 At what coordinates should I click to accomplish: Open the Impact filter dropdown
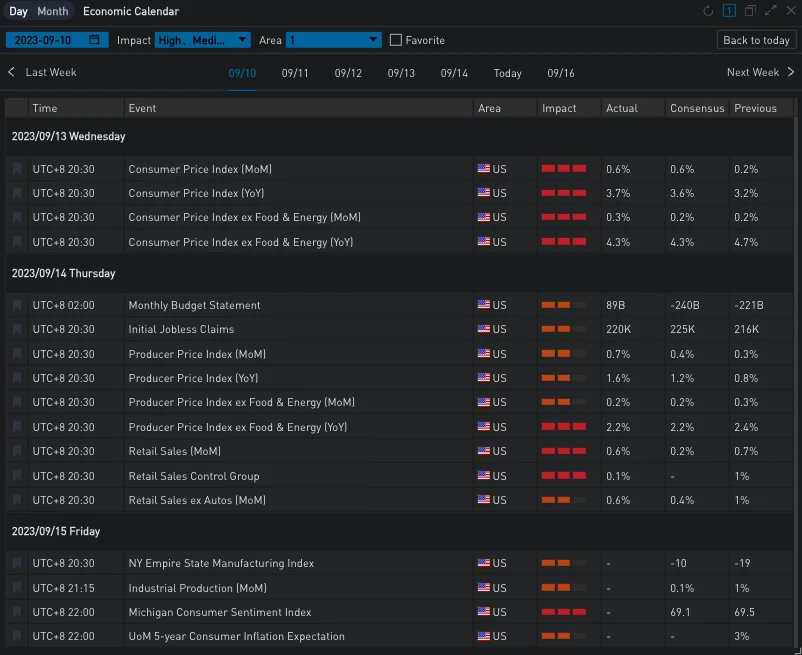pyautogui.click(x=203, y=40)
